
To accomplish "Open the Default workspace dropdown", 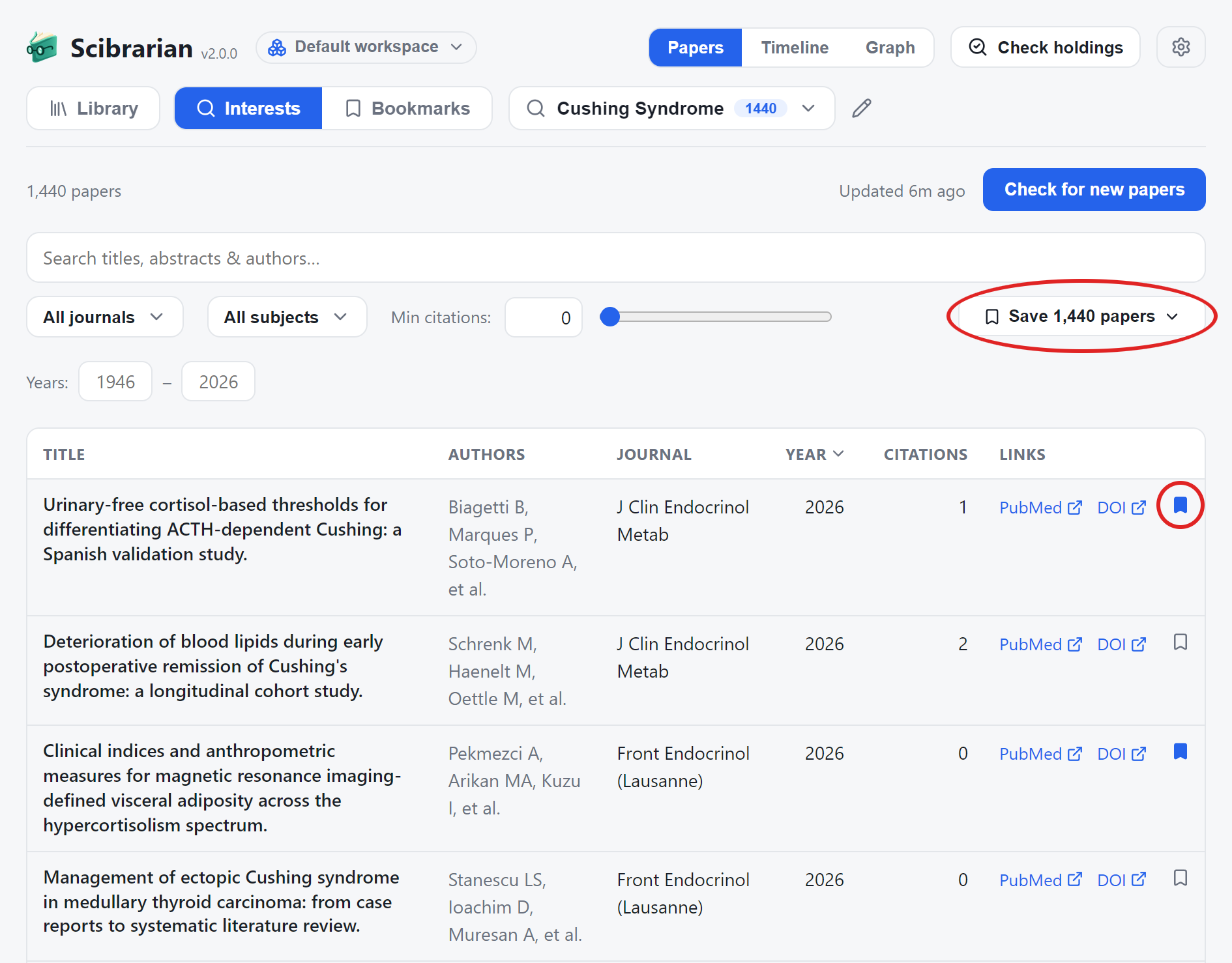I will [366, 48].
